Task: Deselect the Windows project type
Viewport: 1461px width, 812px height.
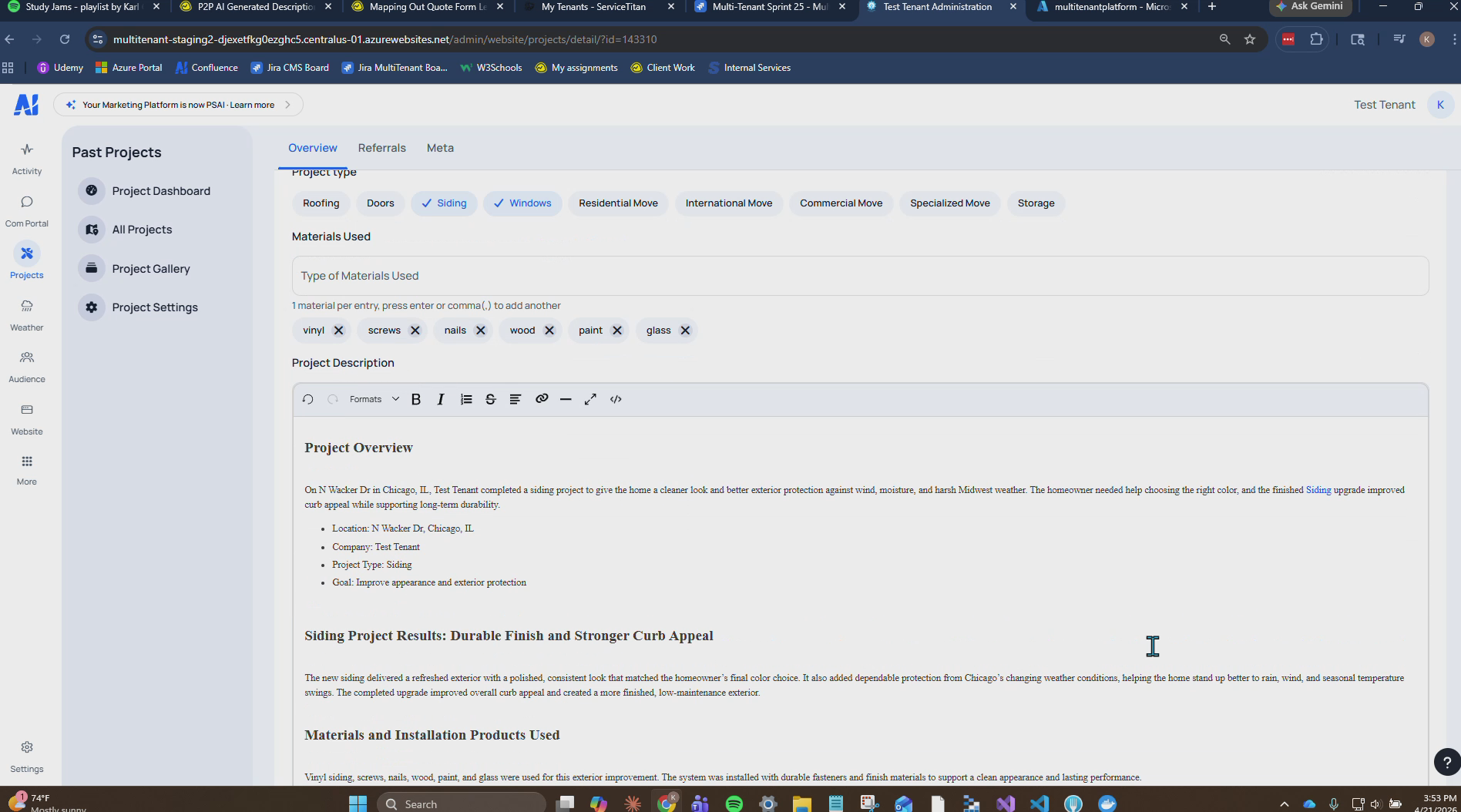Action: coord(522,203)
